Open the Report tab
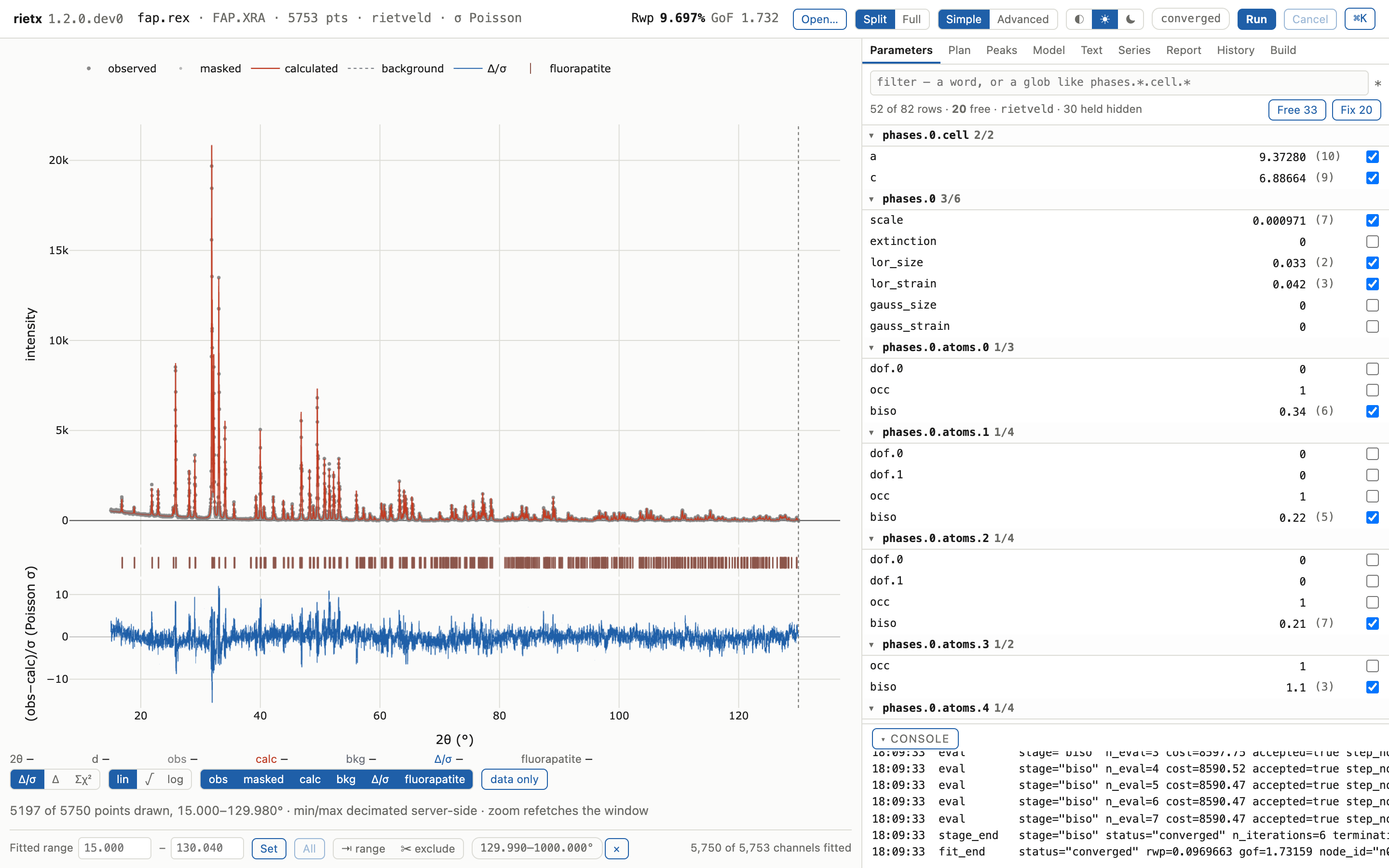This screenshot has height=868, width=1389. click(1184, 51)
